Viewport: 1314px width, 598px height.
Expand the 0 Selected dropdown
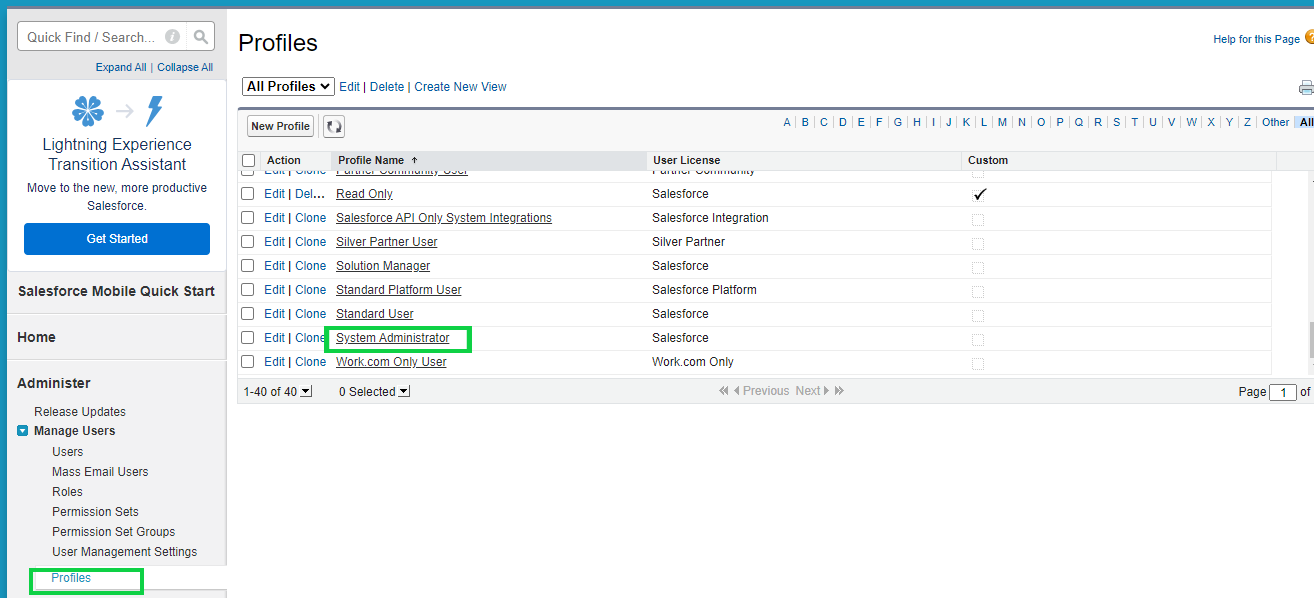404,392
